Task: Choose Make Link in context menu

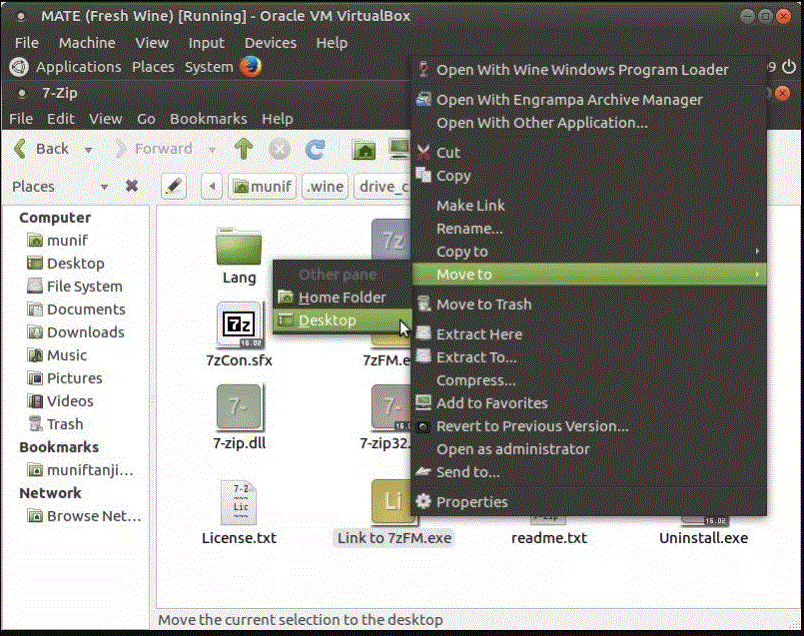Action: pyautogui.click(x=589, y=205)
